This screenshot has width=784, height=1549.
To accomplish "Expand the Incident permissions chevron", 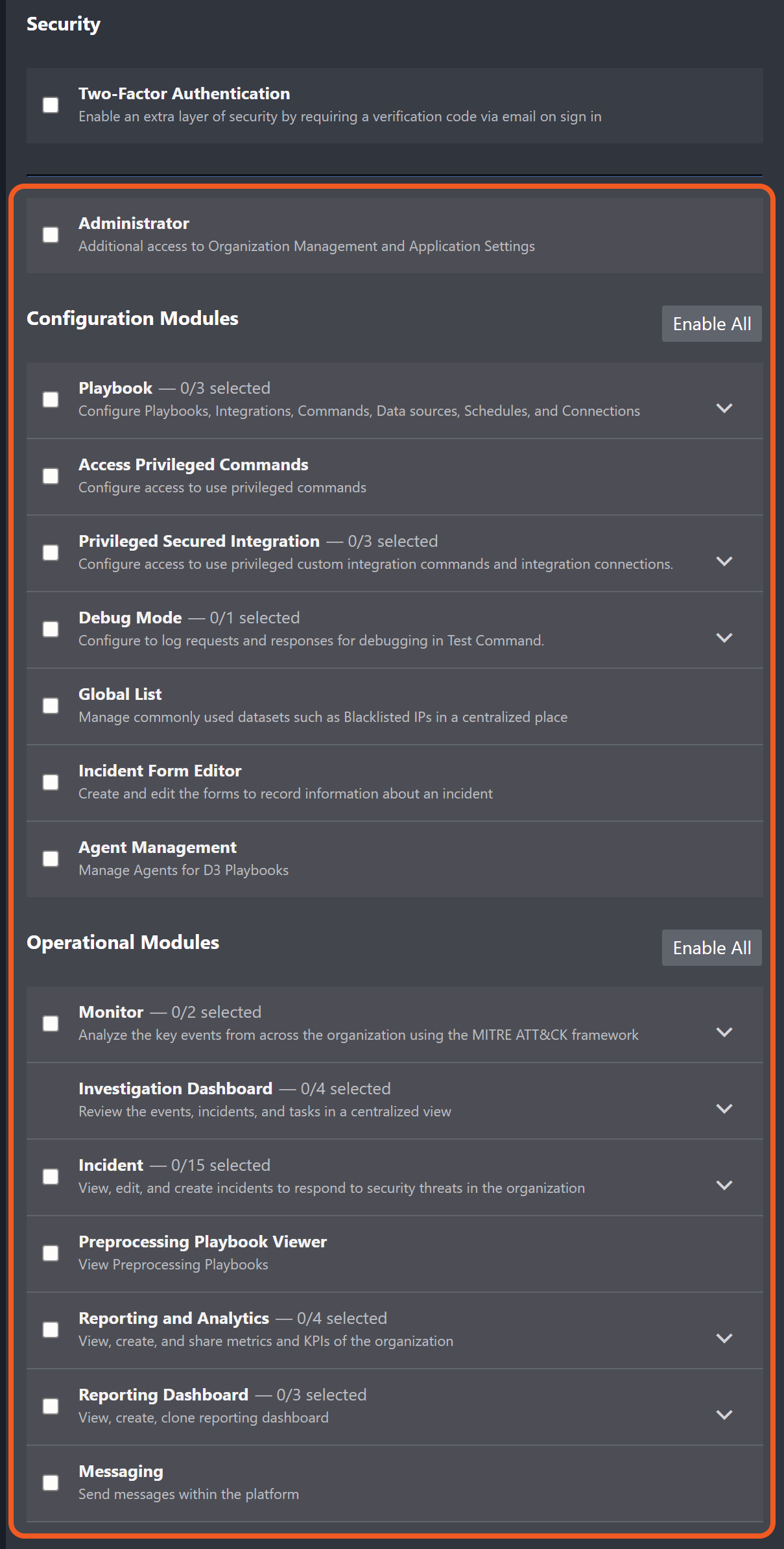I will [x=724, y=1186].
